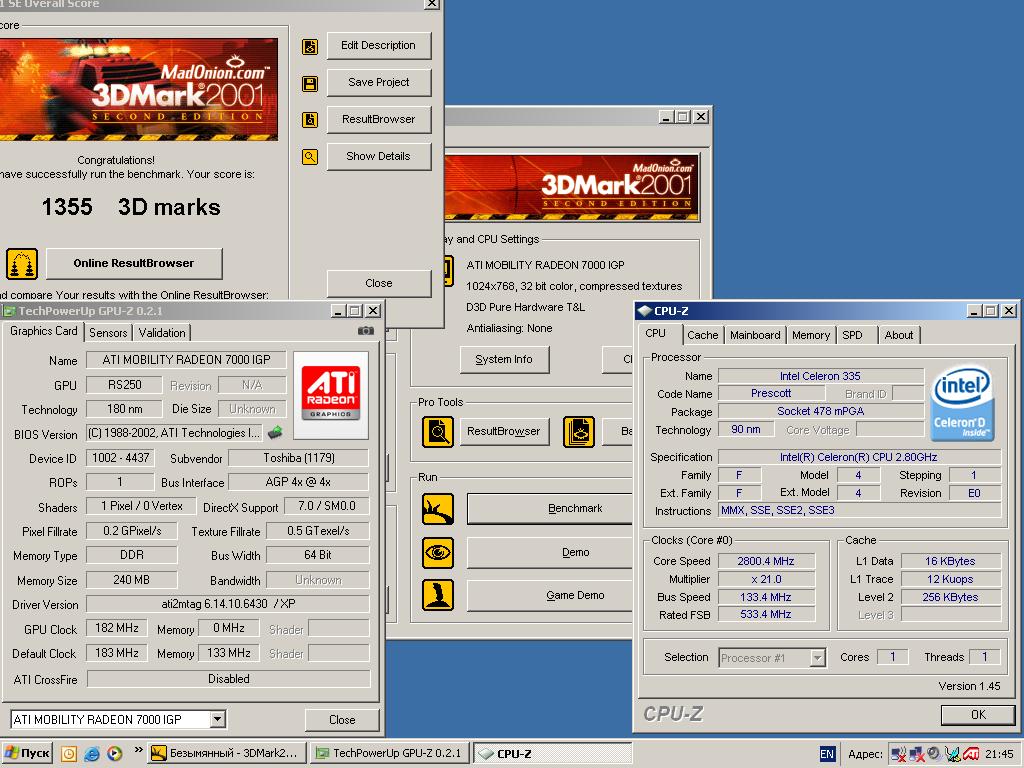Open the About tab in CPU-Z

[899, 335]
